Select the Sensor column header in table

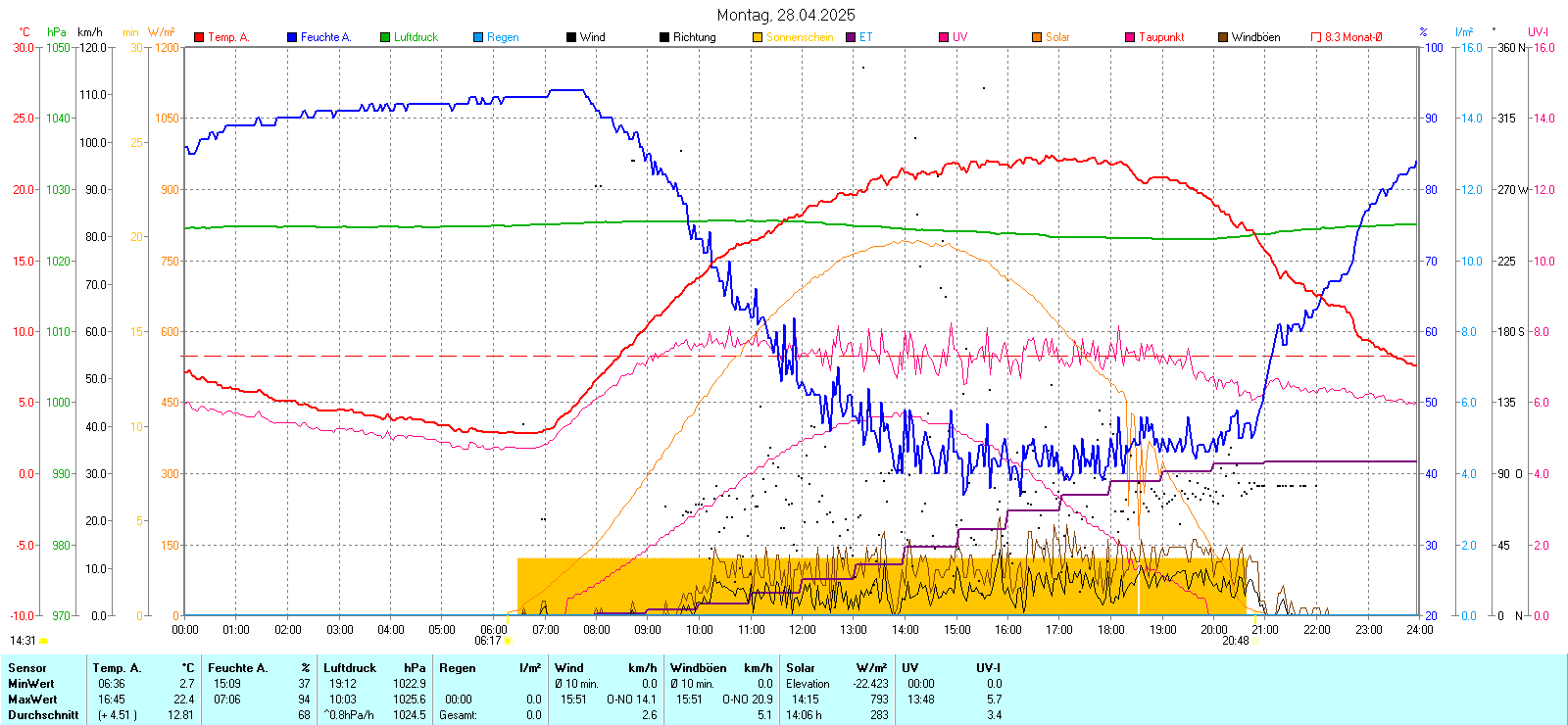pos(27,668)
